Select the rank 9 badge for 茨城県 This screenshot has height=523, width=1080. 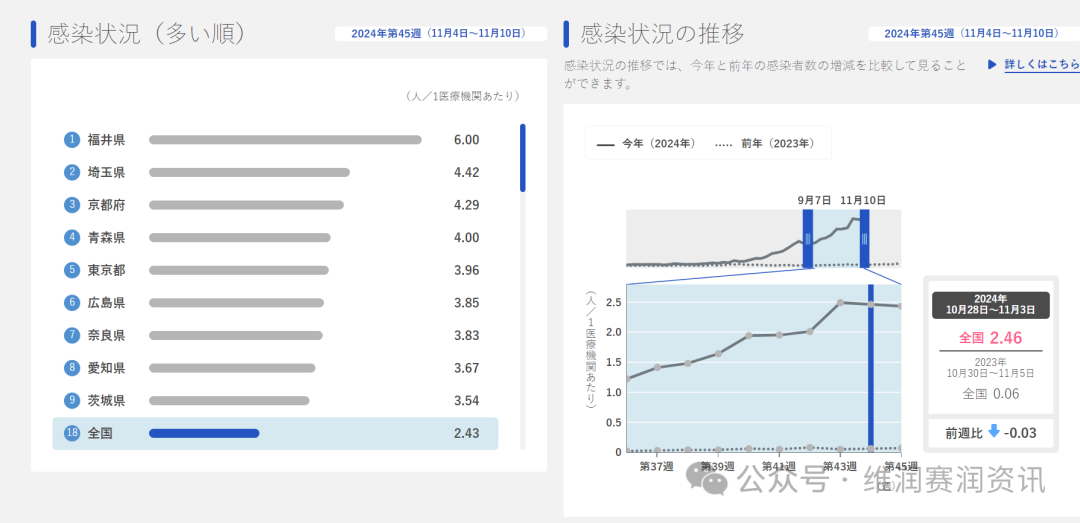coord(72,400)
